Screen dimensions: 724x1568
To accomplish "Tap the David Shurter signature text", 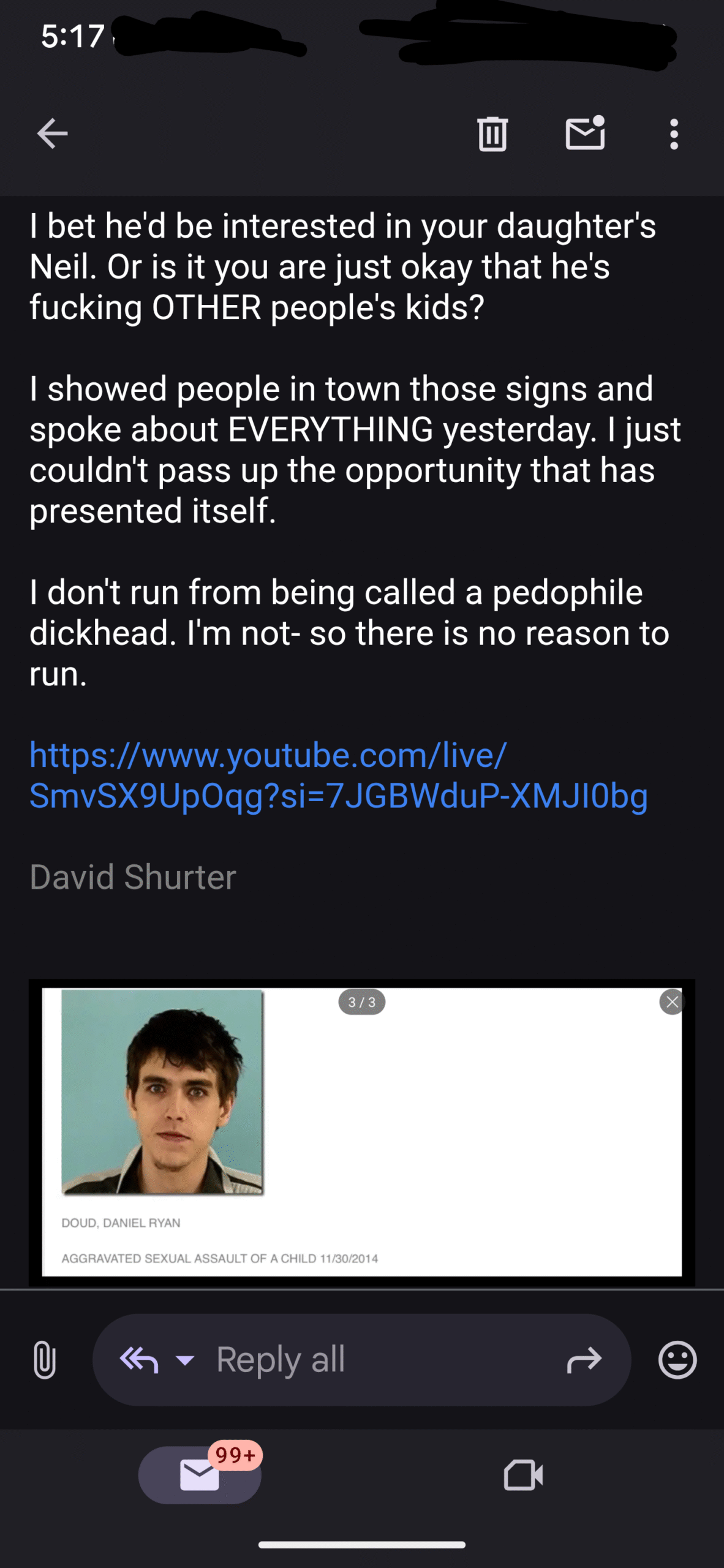I will tap(133, 877).
